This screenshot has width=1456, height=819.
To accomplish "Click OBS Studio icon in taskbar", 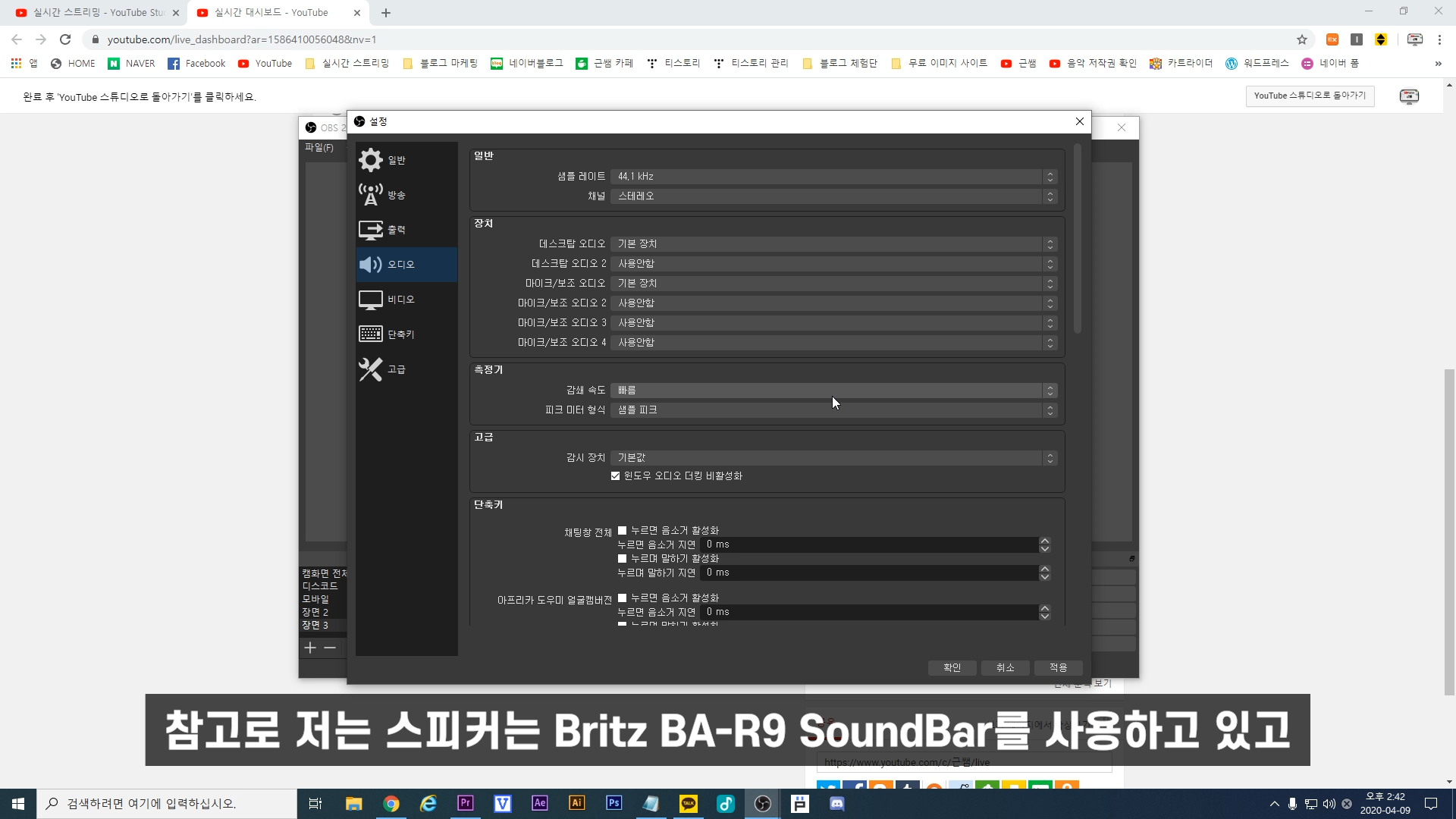I will 763,804.
